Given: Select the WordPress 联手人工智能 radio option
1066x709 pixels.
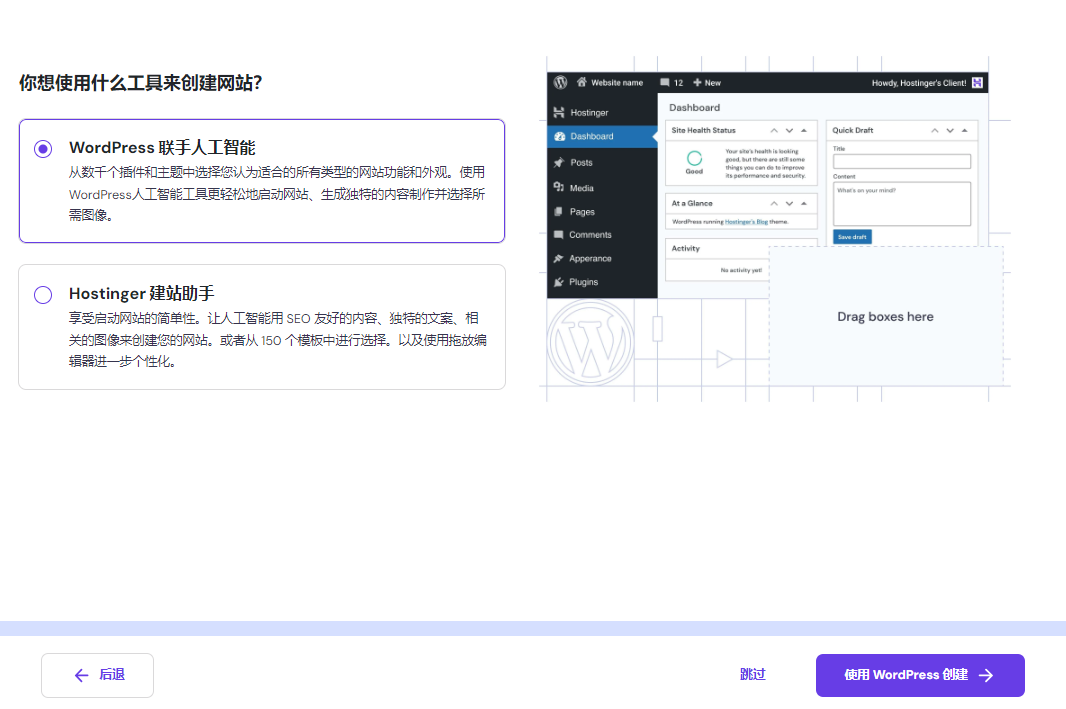Looking at the screenshot, I should (43, 149).
